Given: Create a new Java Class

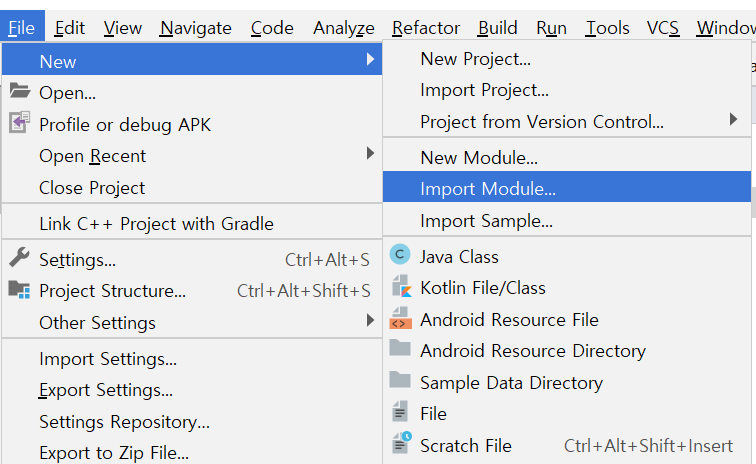Looking at the screenshot, I should (x=567, y=255).
